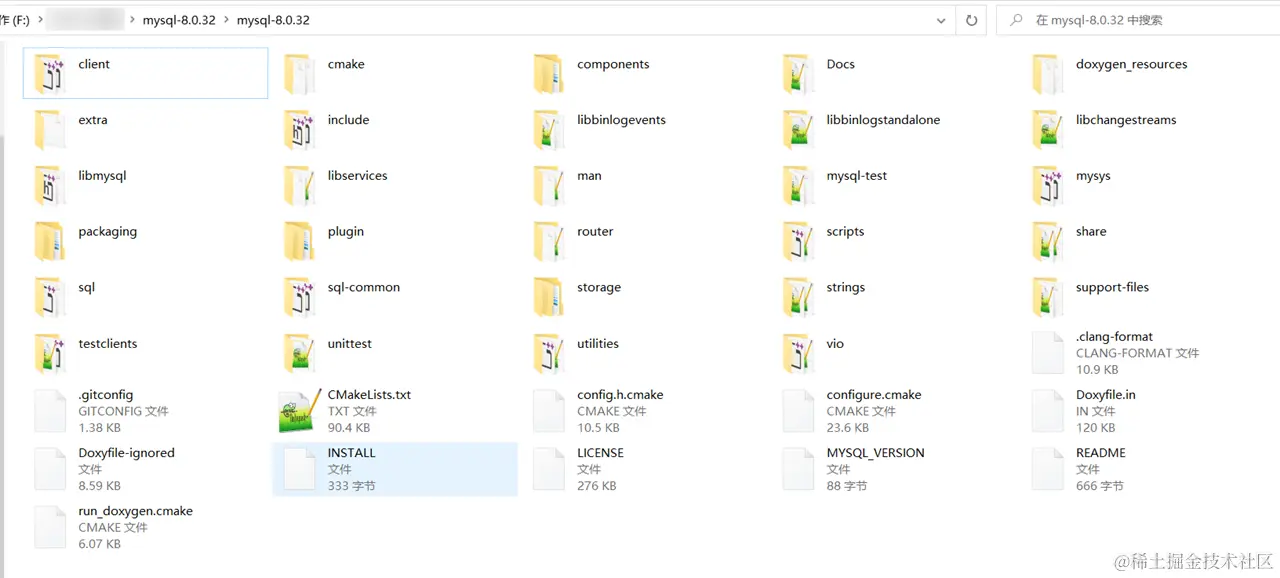The width and height of the screenshot is (1280, 578).
Task: Click the search magnifier icon
Action: [1016, 20]
